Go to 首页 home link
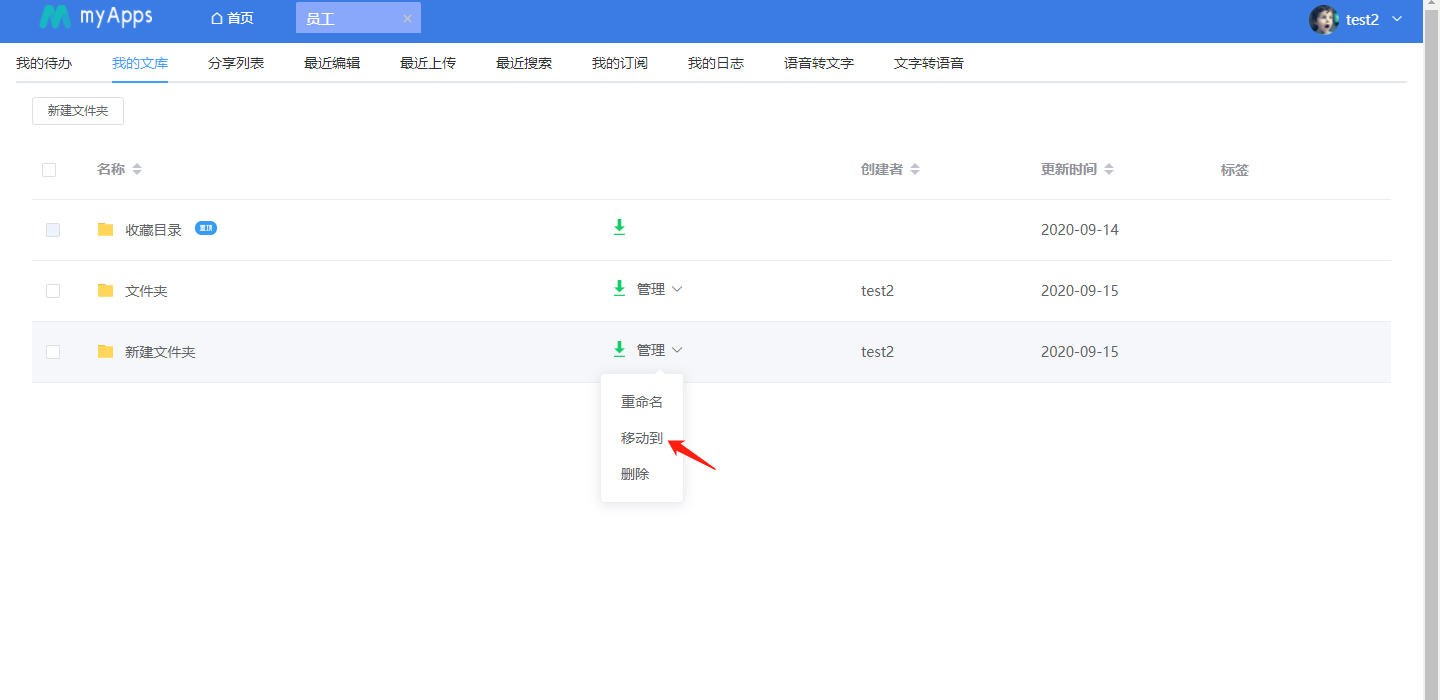Image resolution: width=1440 pixels, height=700 pixels. point(232,19)
